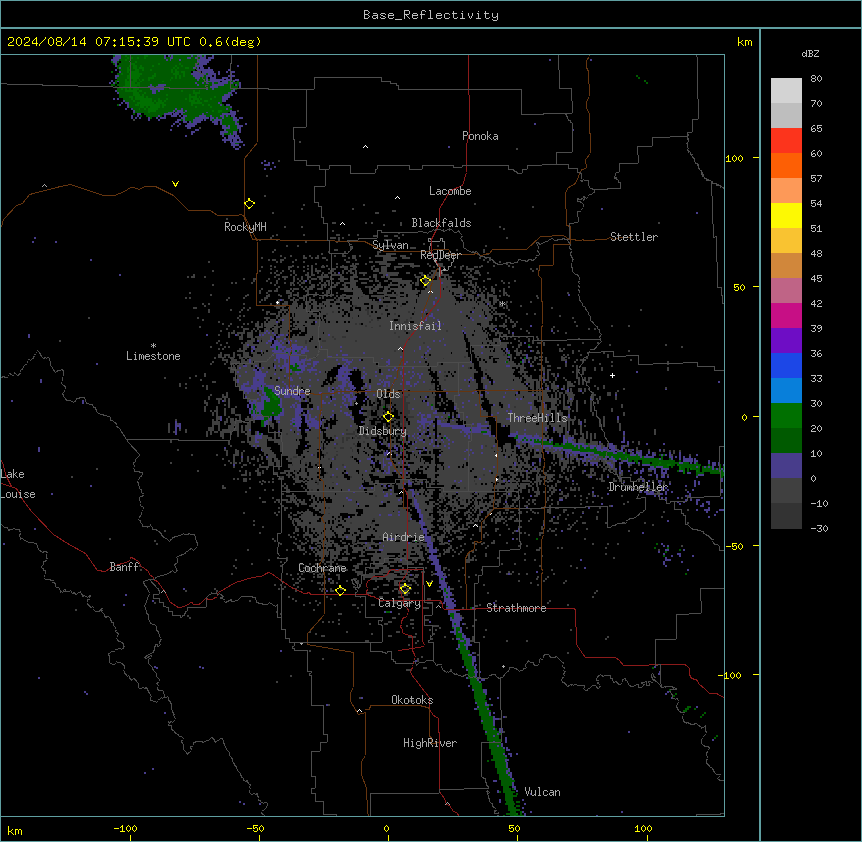Click the -50 tick on the right axis

coord(733,546)
